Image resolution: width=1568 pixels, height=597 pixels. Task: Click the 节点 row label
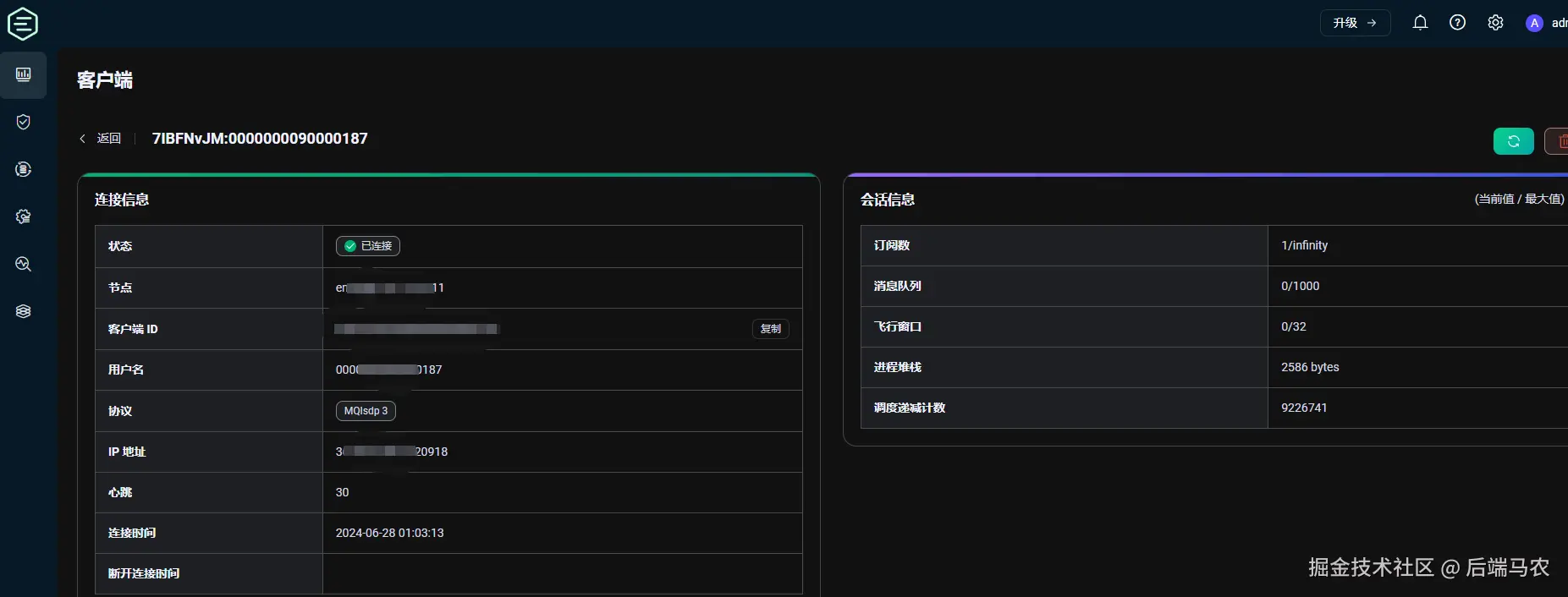pyautogui.click(x=120, y=288)
